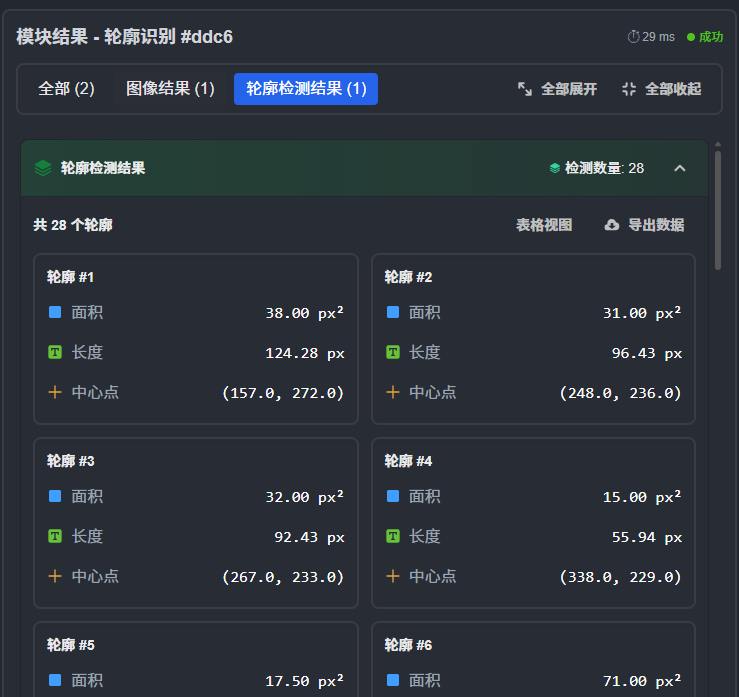Viewport: 739px width, 697px height.
Task: Click the collapse-all arrows icon
Action: click(629, 89)
